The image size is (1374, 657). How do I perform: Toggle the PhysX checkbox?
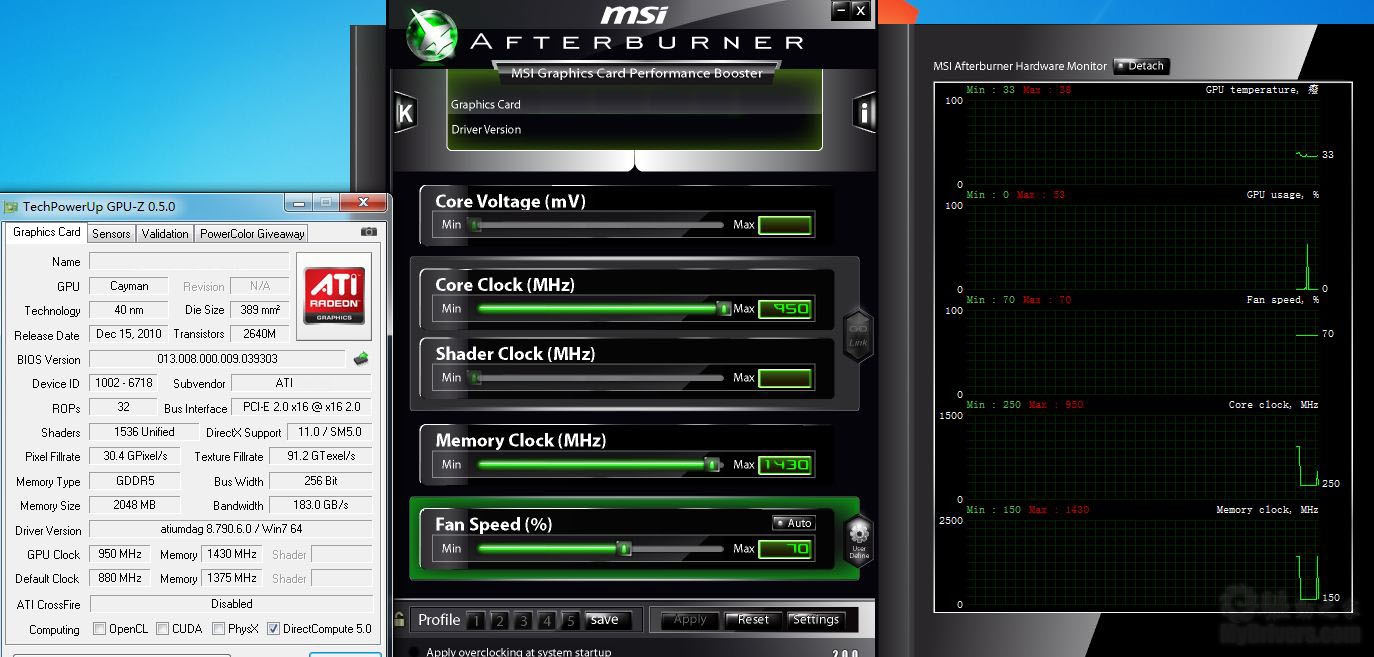coord(218,629)
